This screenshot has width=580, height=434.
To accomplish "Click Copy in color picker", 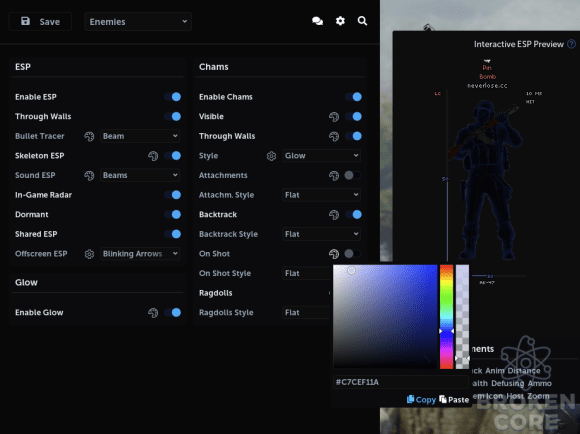I will 421,400.
